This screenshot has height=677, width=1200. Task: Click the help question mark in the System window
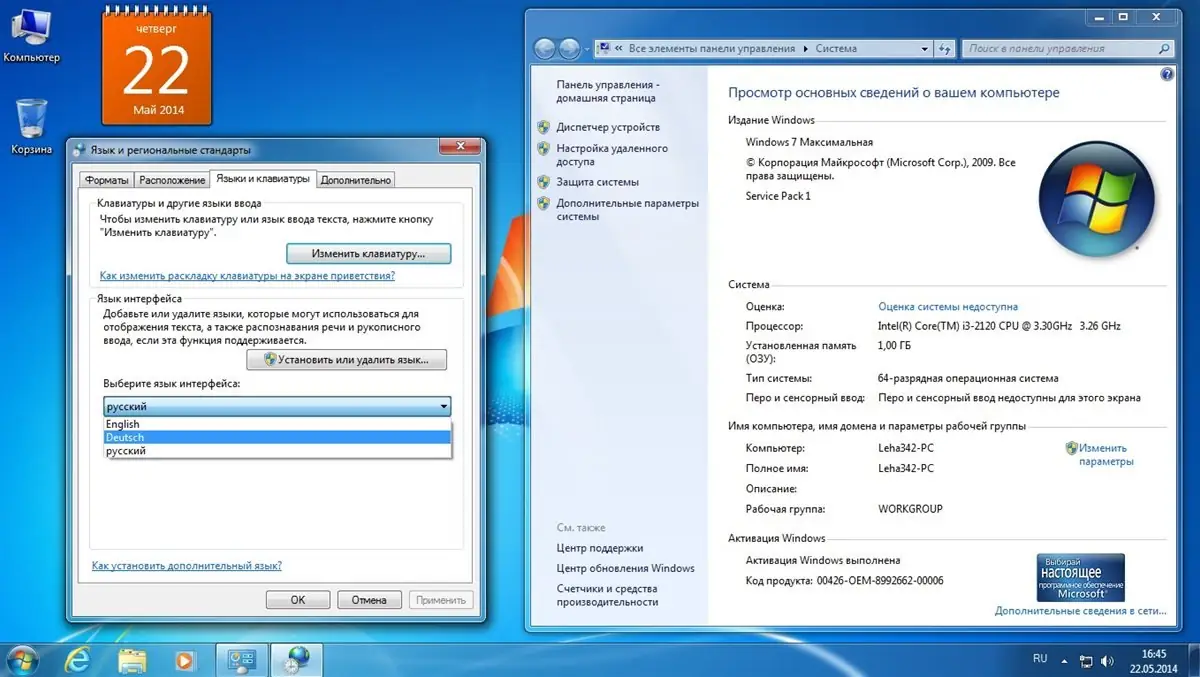pos(1167,74)
